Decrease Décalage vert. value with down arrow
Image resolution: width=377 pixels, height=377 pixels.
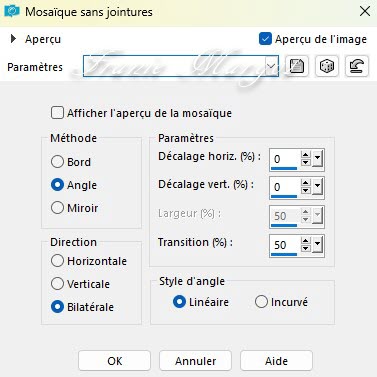(305, 191)
